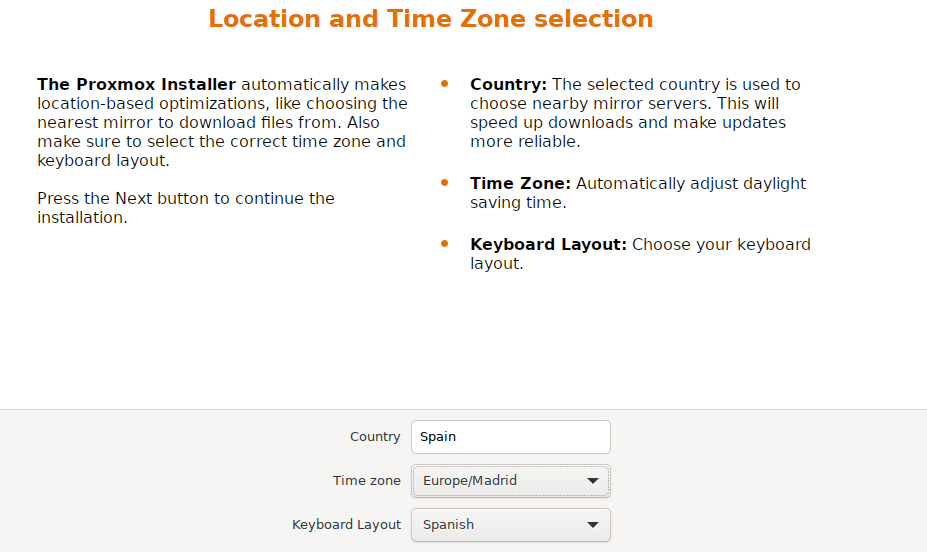Click the arrow on the Keyboard Layout combo box

[x=593, y=524]
